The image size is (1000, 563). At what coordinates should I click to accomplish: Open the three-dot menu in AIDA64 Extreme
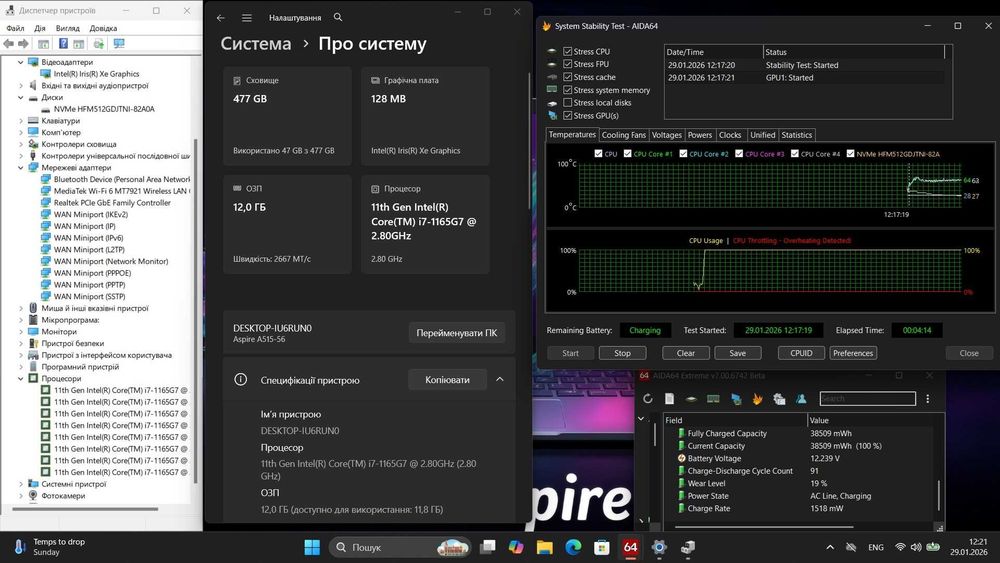927,398
